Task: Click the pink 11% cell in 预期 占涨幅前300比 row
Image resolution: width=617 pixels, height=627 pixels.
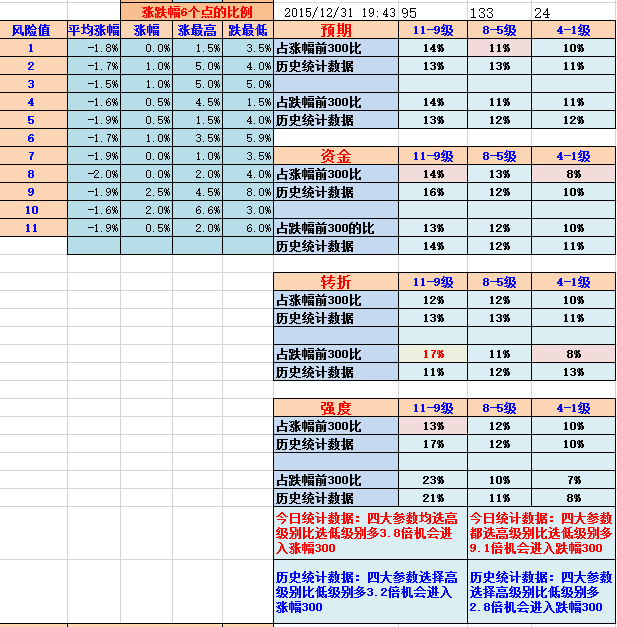Action: [x=499, y=48]
